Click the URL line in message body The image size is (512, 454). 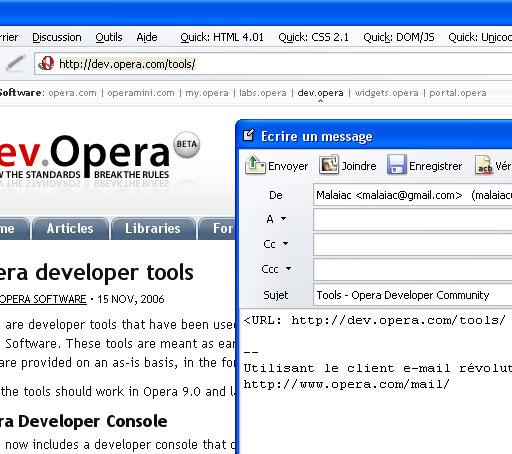point(375,320)
